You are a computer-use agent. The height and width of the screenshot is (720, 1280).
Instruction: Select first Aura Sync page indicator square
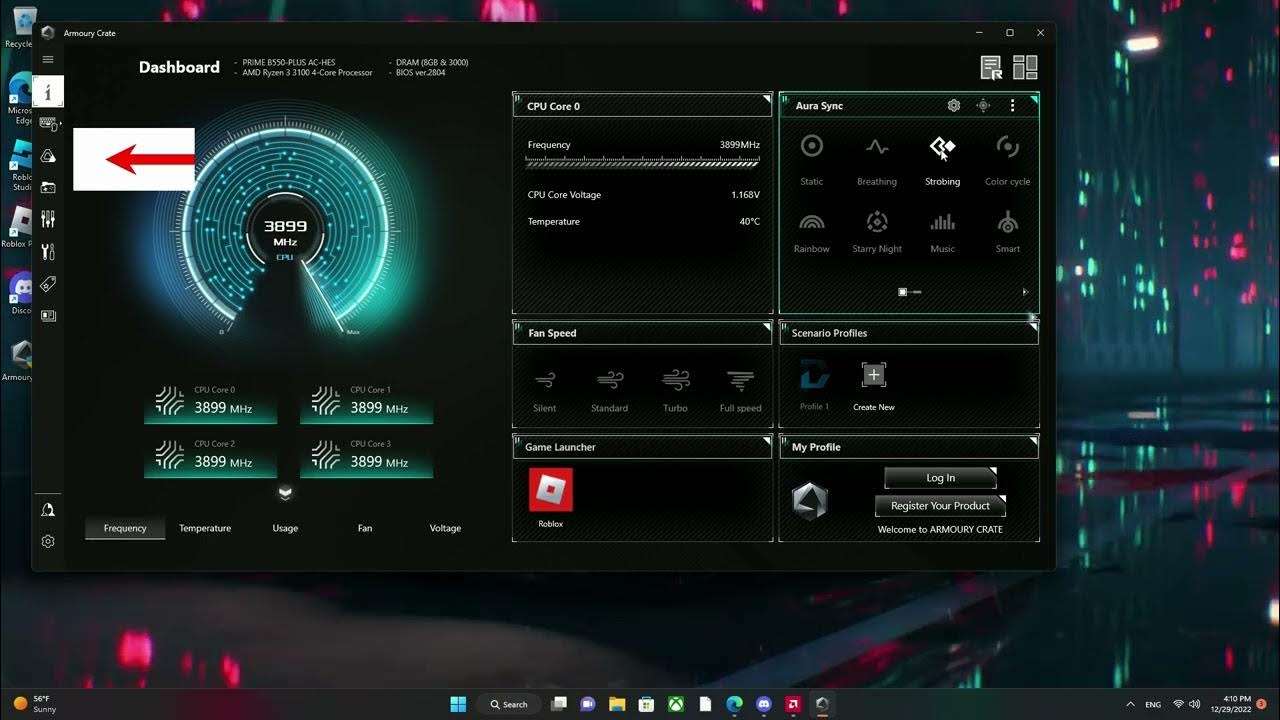(903, 292)
